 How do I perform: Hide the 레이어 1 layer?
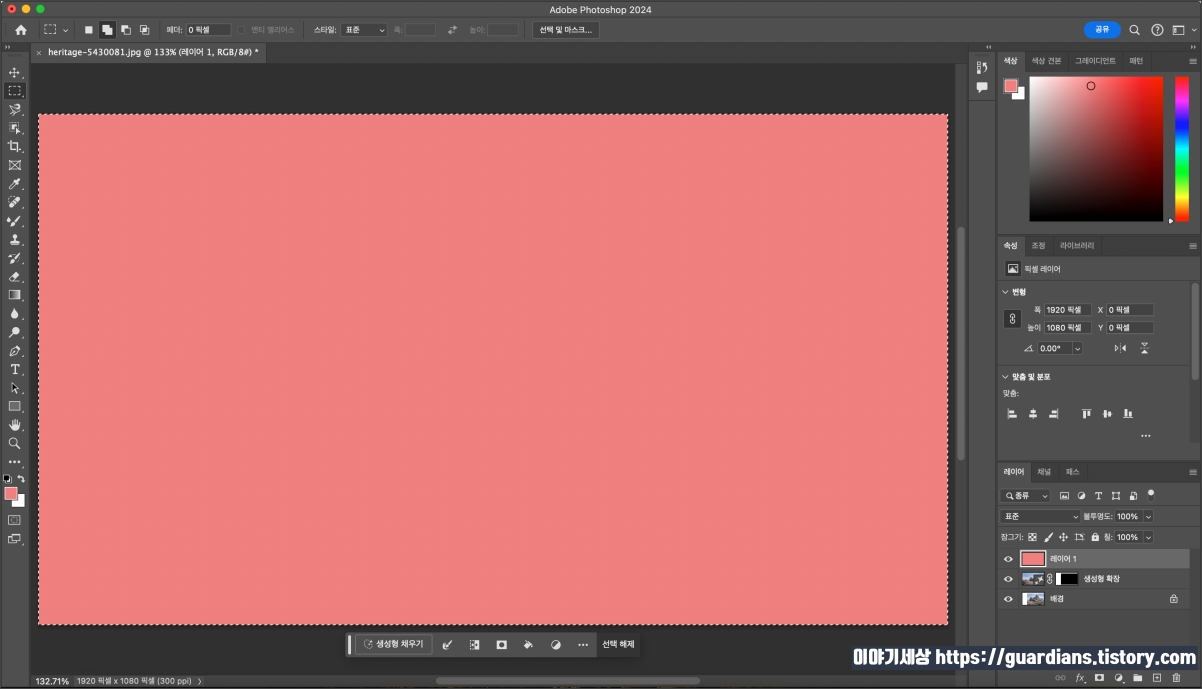click(1008, 559)
